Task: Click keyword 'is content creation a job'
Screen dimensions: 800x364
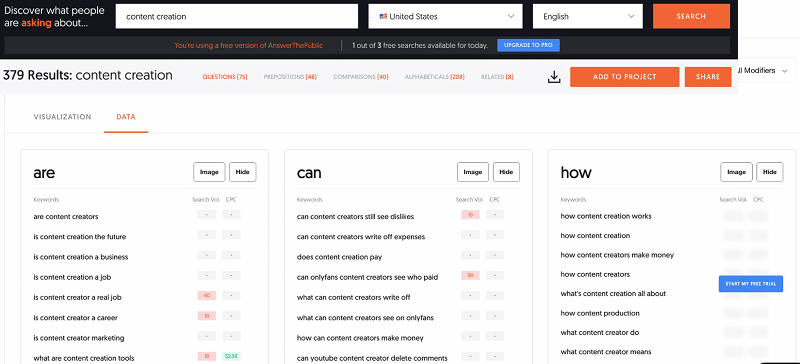Action: tap(72, 277)
